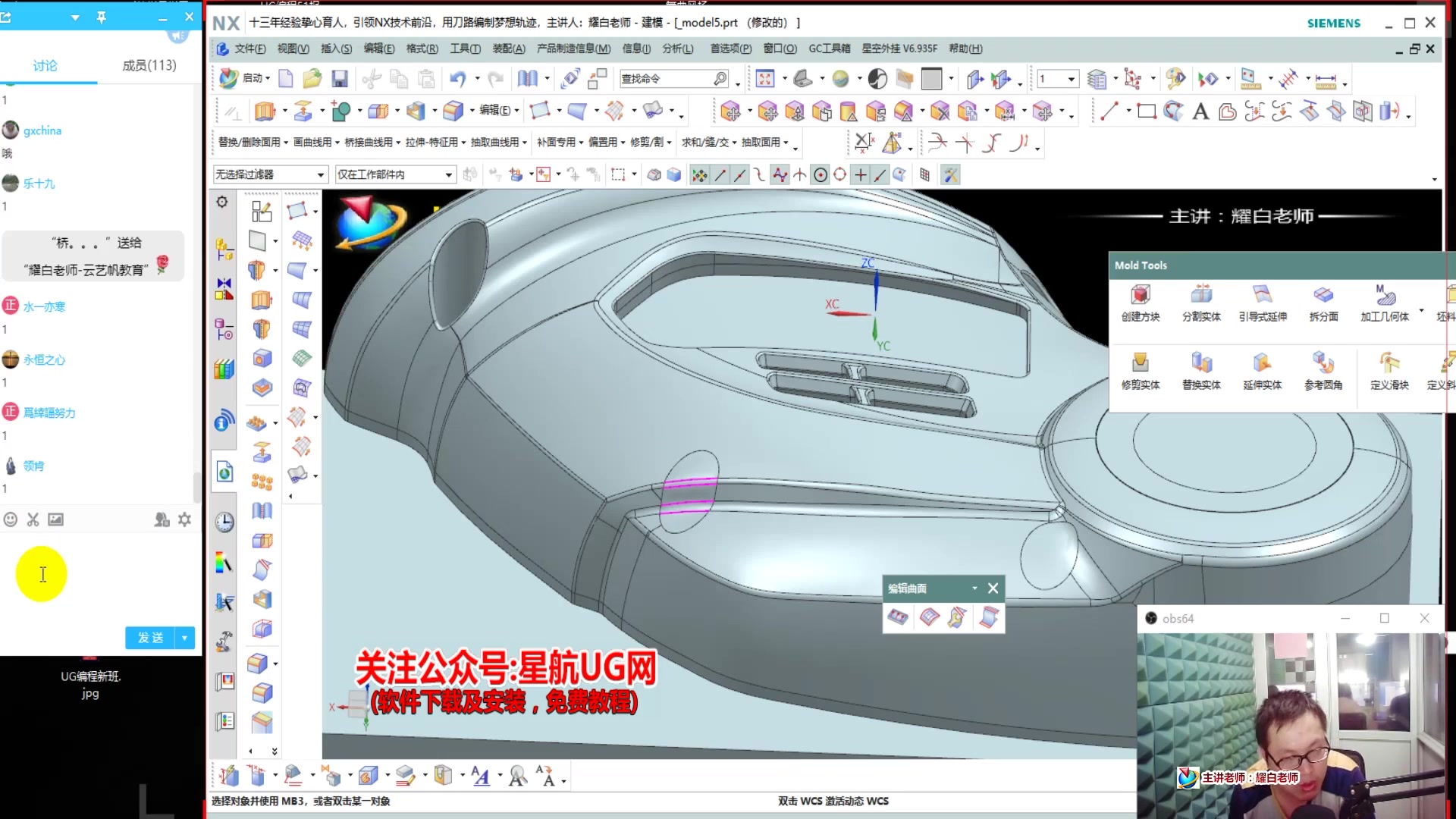Image resolution: width=1456 pixels, height=819 pixels.
Task: Open the Undo tool in the toolbar
Action: pyautogui.click(x=460, y=78)
